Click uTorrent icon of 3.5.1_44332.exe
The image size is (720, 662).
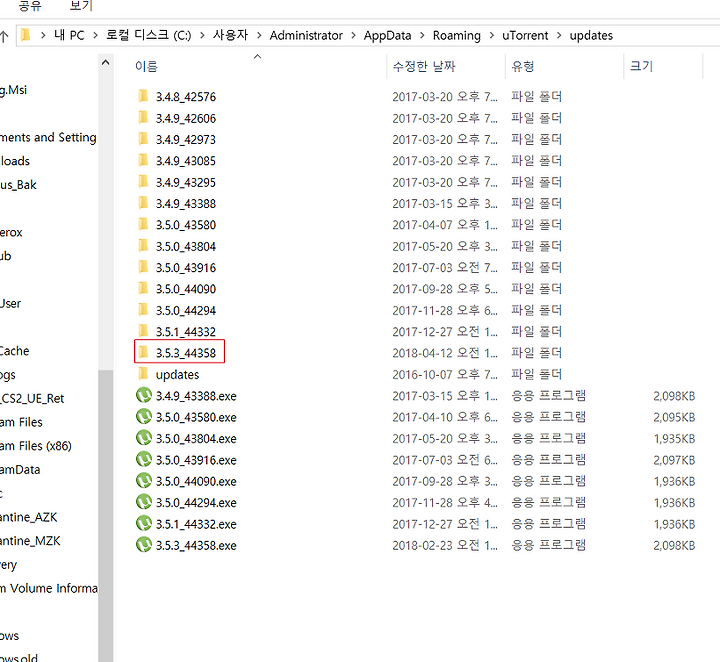coord(144,523)
